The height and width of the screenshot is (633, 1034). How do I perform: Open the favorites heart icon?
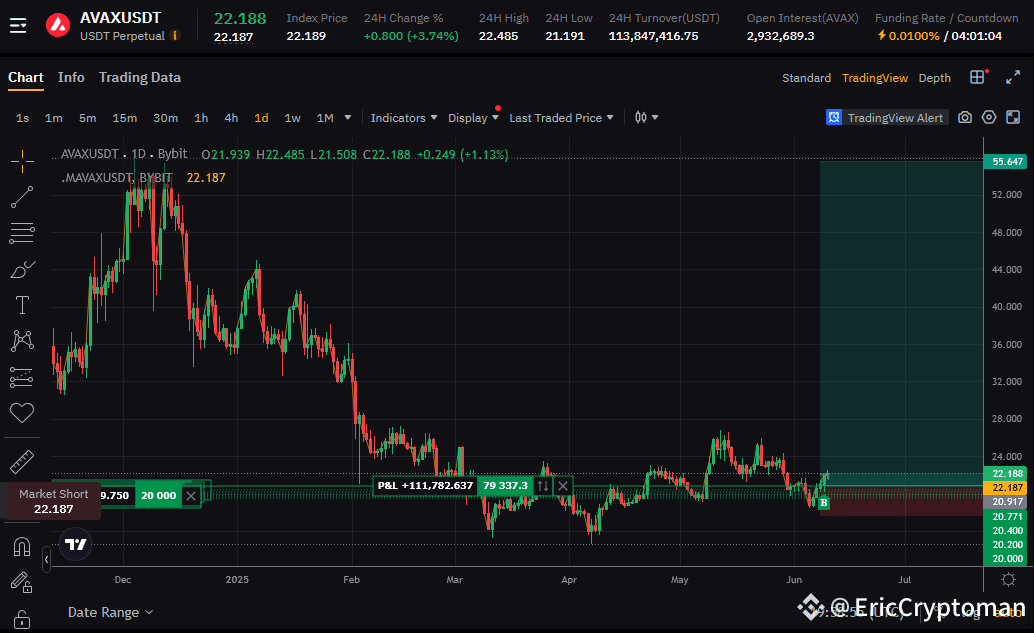point(22,413)
